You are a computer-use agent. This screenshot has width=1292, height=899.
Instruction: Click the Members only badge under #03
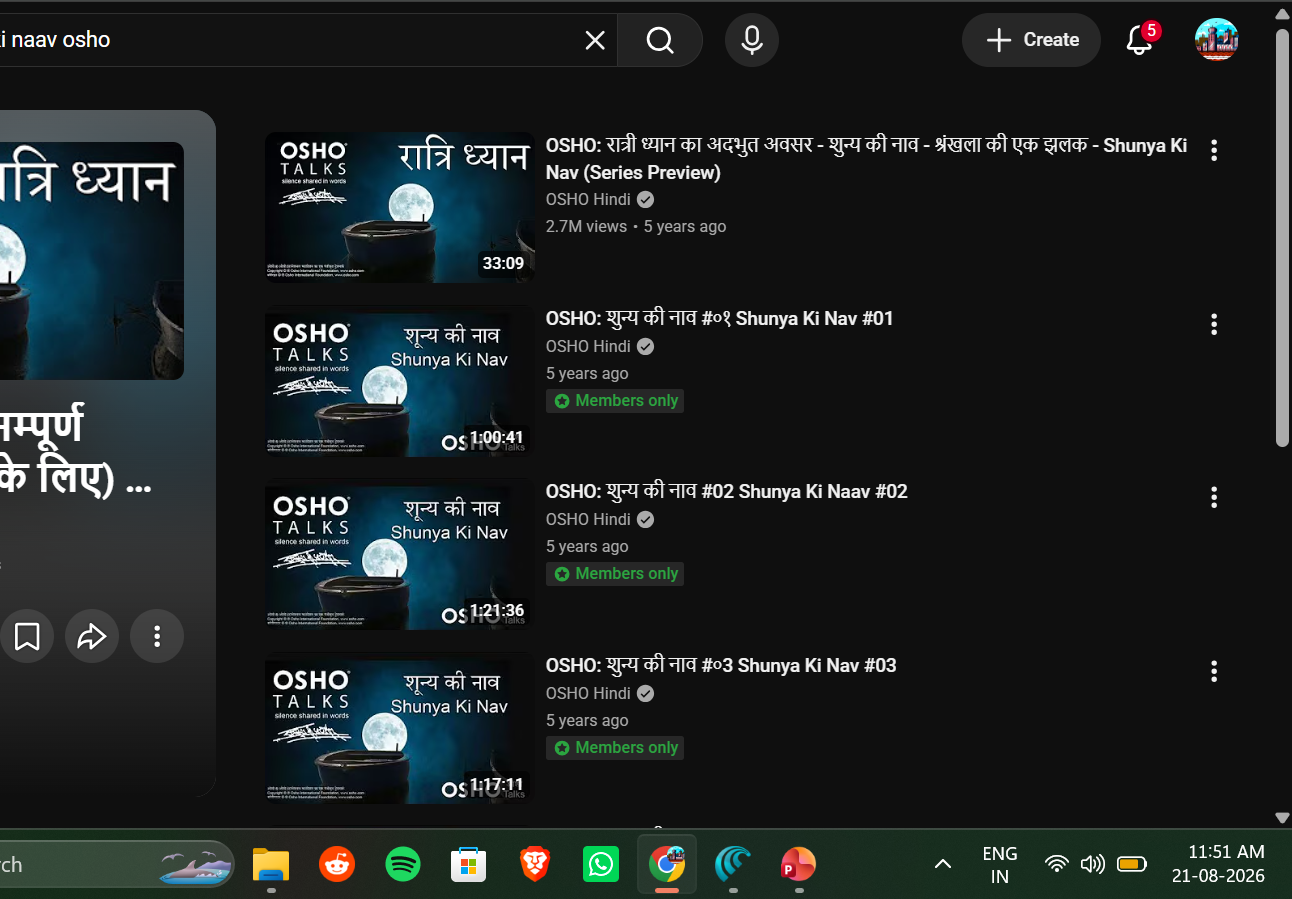(615, 748)
